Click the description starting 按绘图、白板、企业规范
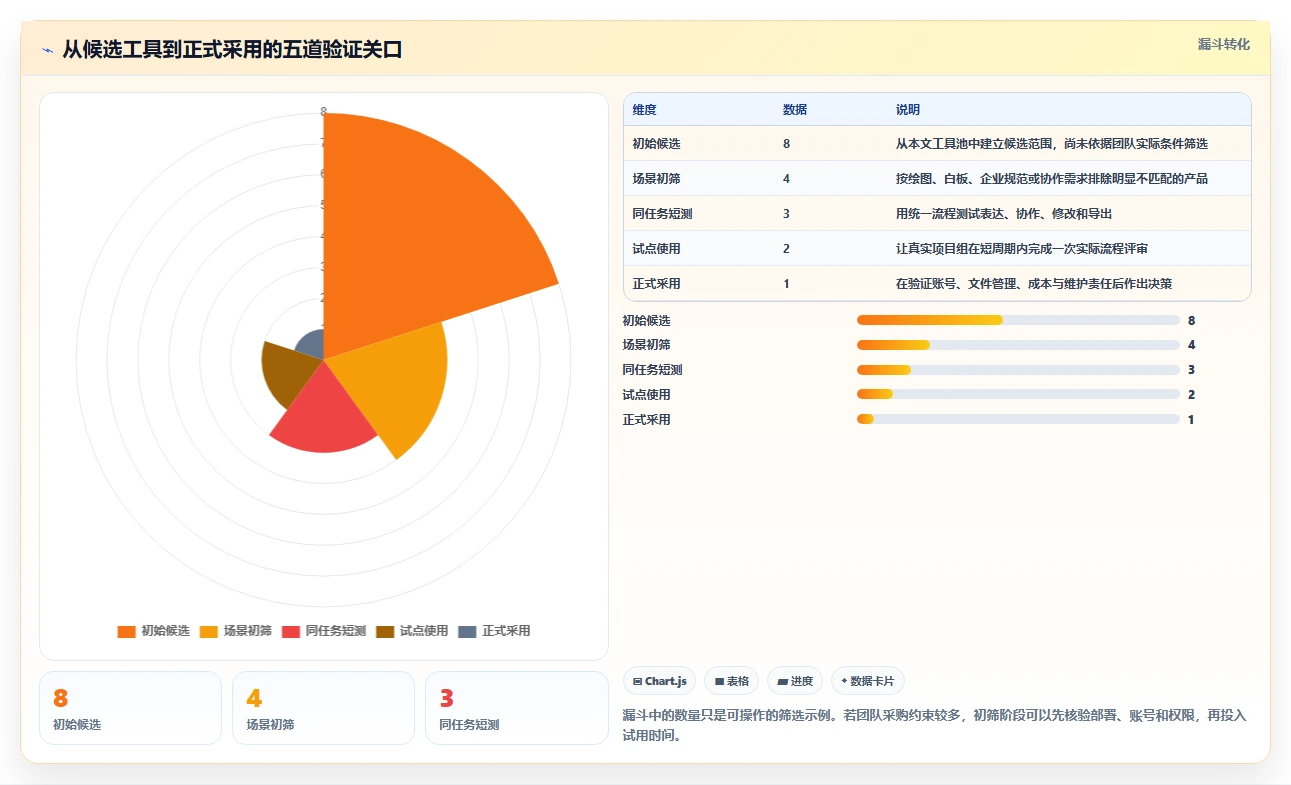This screenshot has height=785, width=1291. [x=1052, y=179]
